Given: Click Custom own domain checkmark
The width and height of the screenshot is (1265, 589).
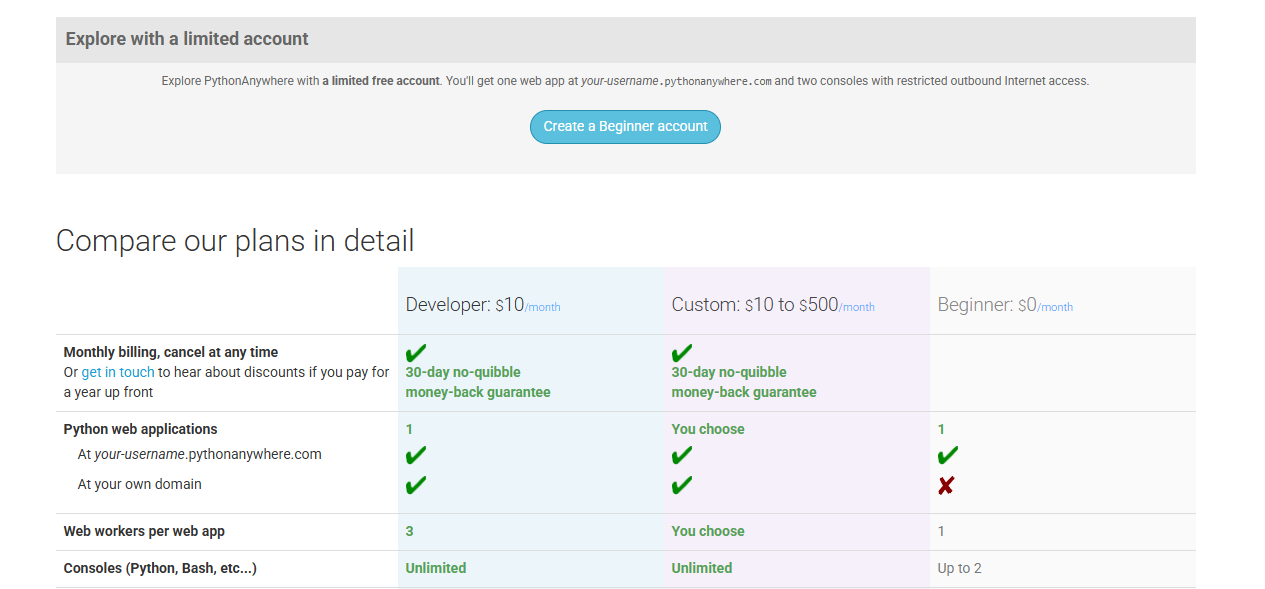Looking at the screenshot, I should tap(682, 485).
